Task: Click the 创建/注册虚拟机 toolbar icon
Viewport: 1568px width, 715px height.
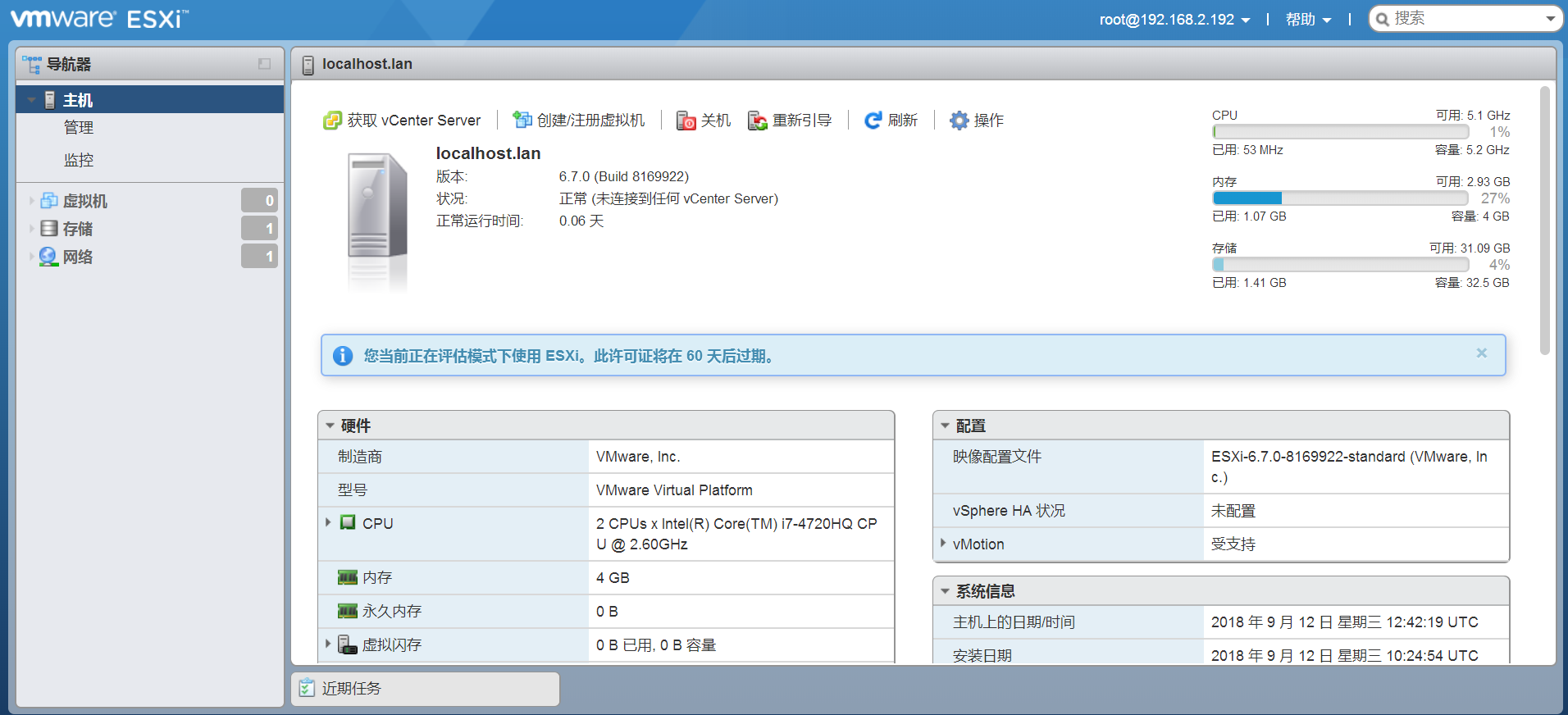Action: tap(522, 121)
